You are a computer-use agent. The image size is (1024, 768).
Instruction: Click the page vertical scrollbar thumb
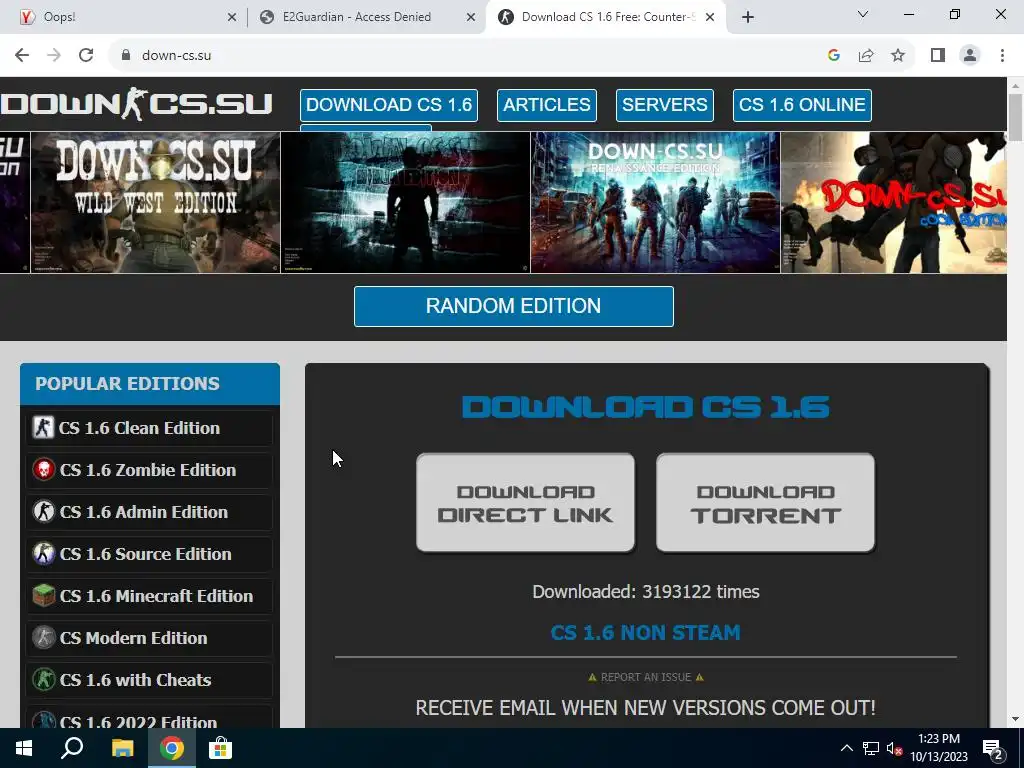1015,117
